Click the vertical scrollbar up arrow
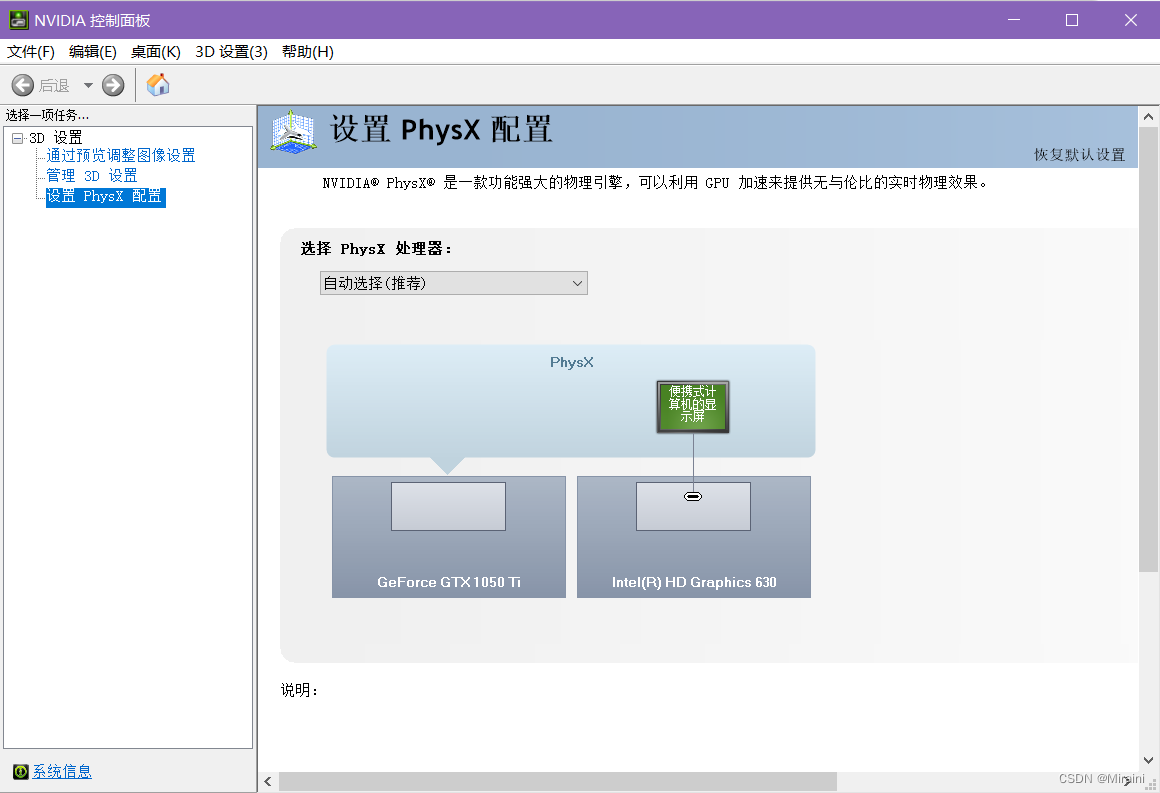Viewport: 1160px width, 793px height. click(1148, 116)
